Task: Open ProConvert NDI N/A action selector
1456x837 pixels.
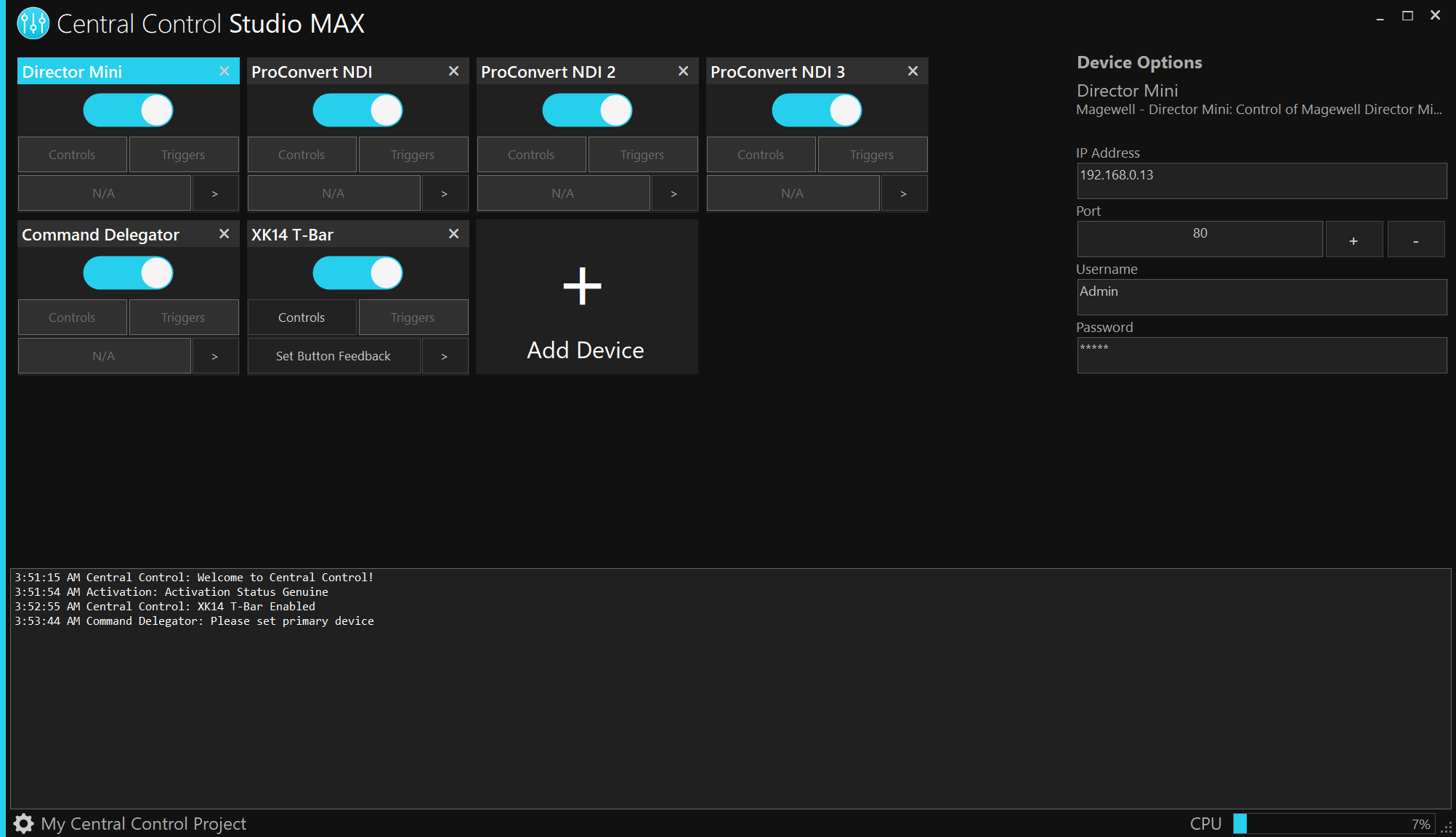Action: 333,193
